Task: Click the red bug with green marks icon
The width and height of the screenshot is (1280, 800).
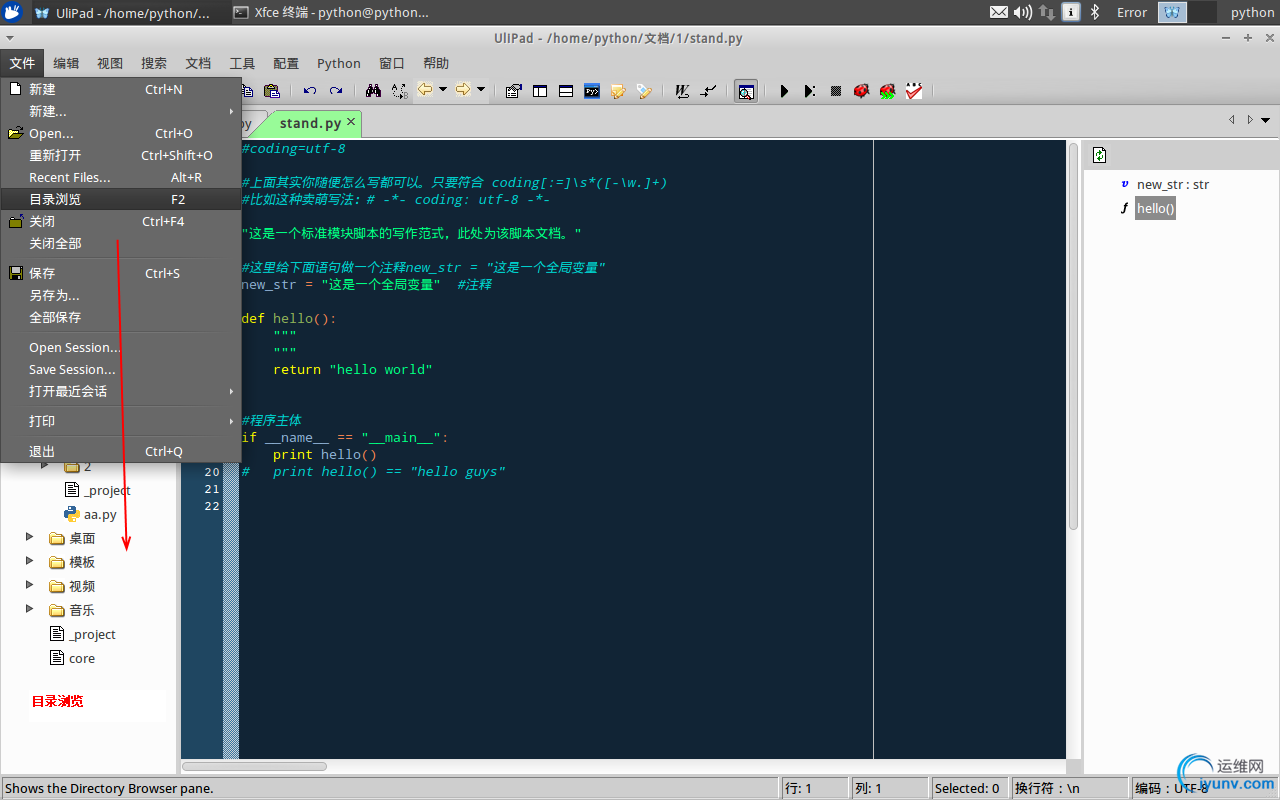Action: (x=887, y=91)
